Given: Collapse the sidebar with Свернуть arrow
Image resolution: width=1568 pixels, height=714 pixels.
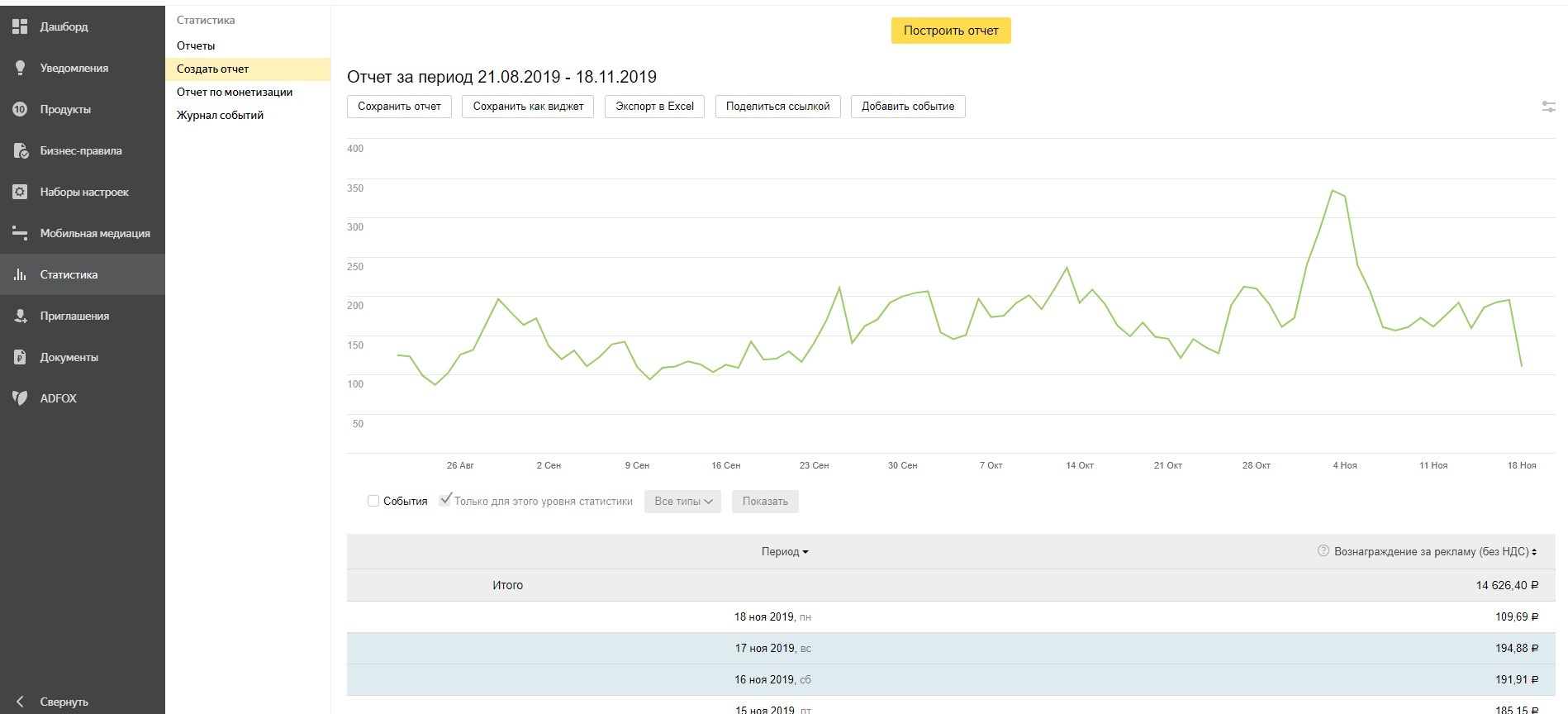Looking at the screenshot, I should [x=21, y=702].
